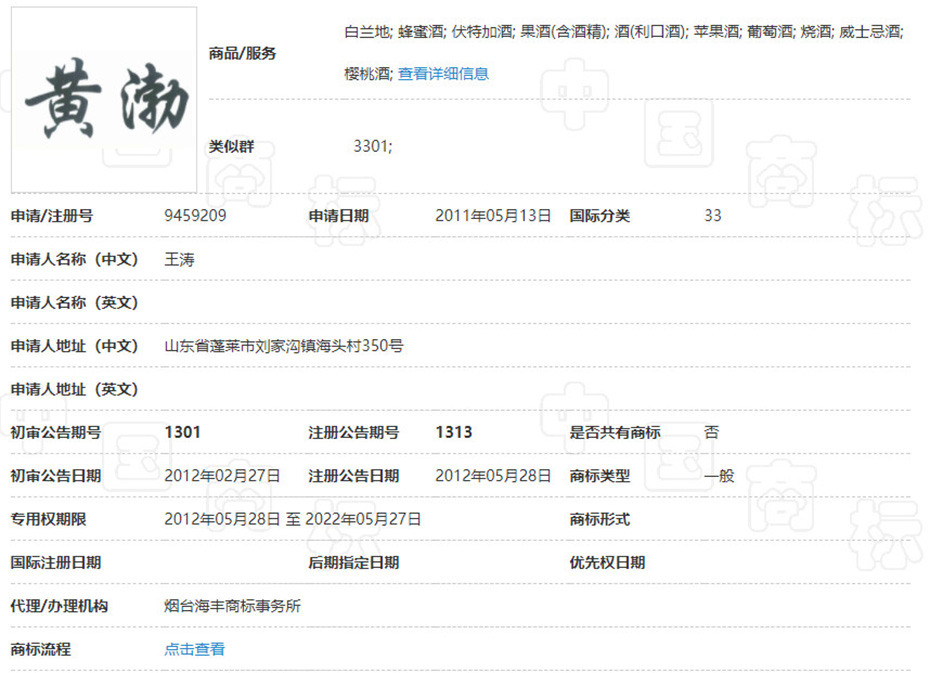Click the international class value 33

[x=712, y=216]
